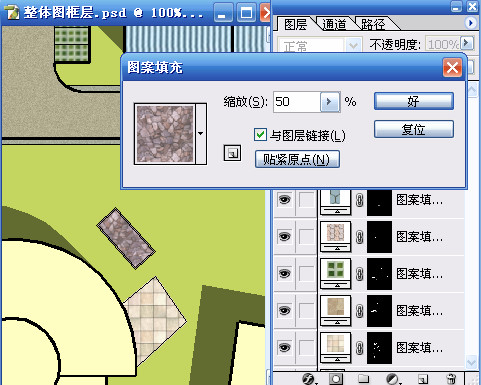Hide the layer with green squares thumbnail

tap(284, 274)
